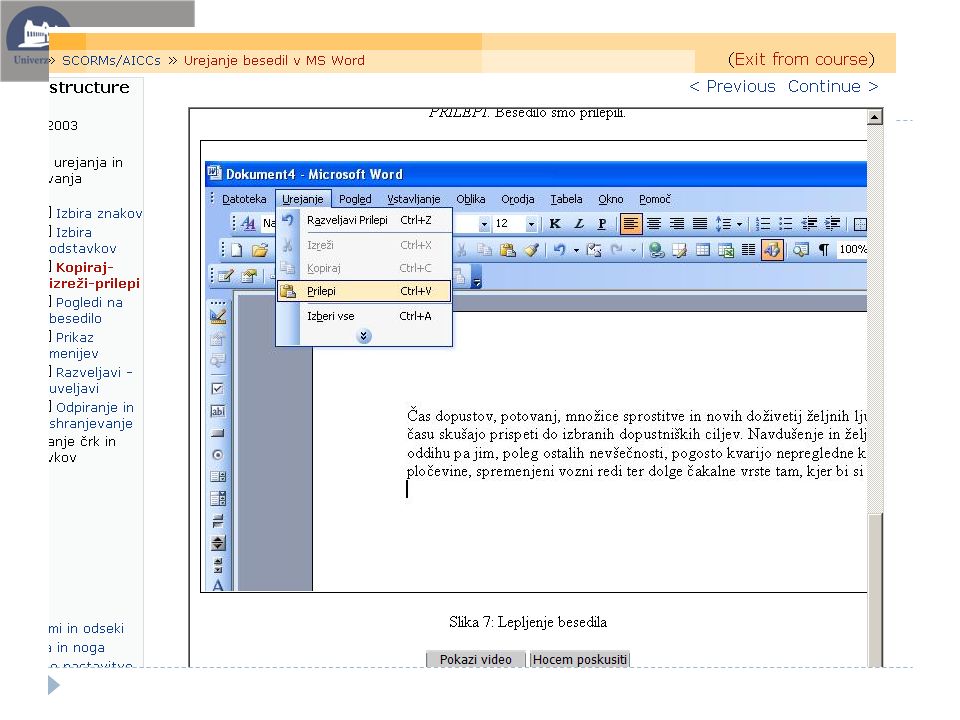The image size is (960, 720).
Task: Click the Toggle Button control icon
Action: (217, 521)
